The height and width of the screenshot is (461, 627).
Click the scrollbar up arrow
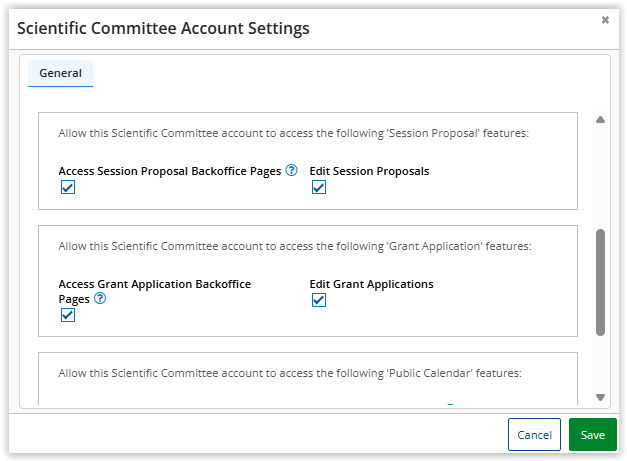601,120
